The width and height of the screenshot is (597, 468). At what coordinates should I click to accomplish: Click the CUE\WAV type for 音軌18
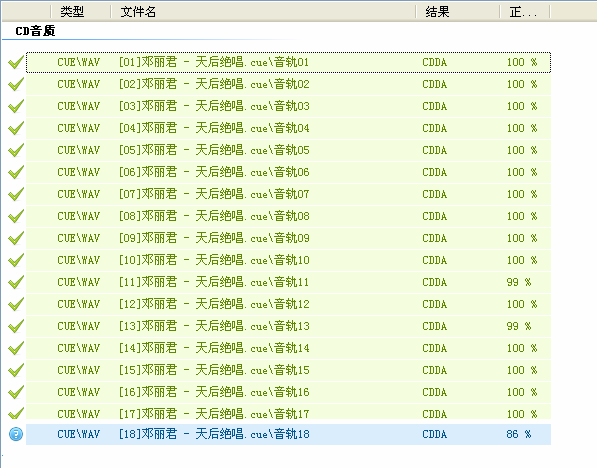click(x=78, y=434)
